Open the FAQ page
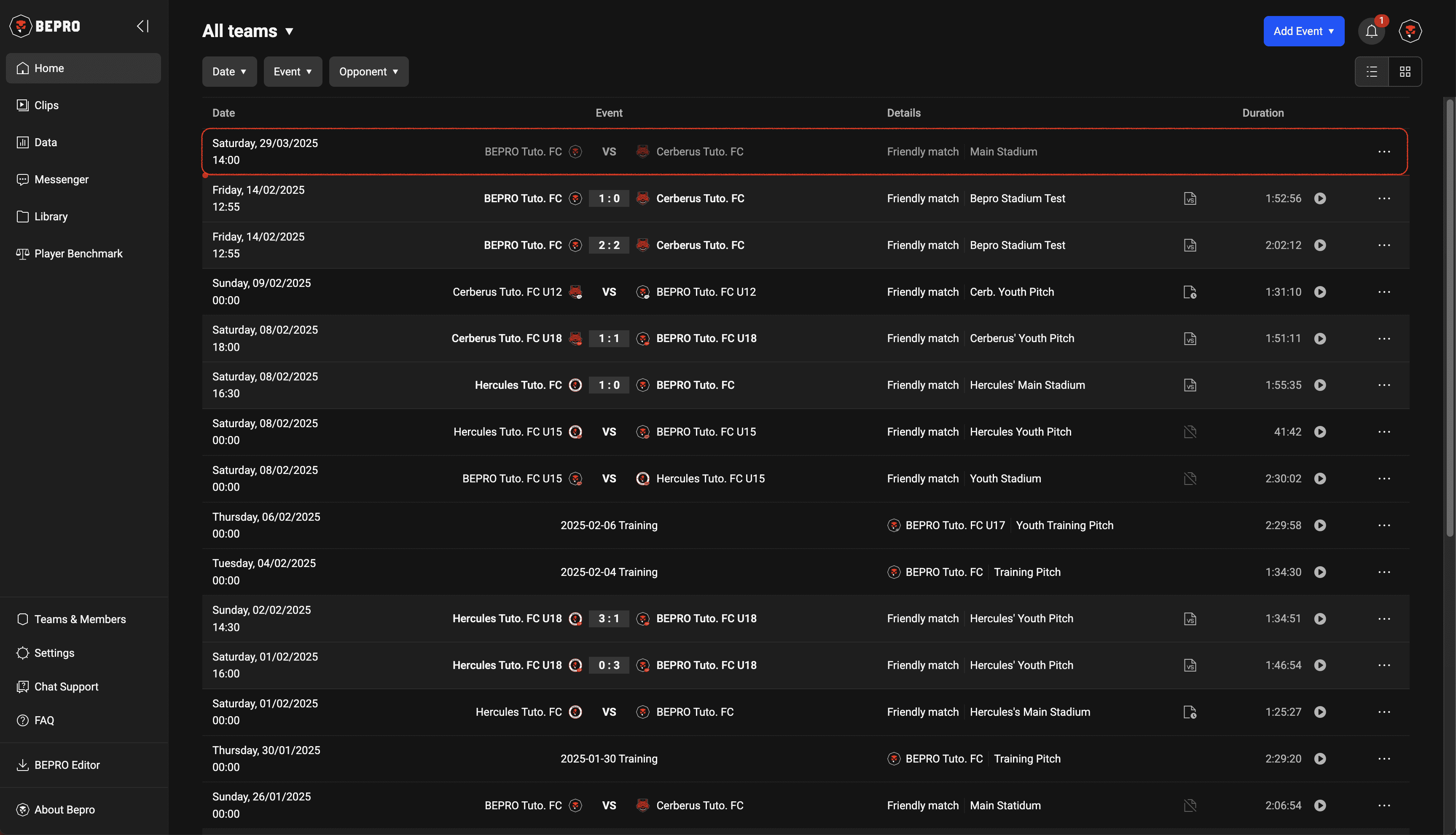Screen dimensions: 1456x835 point(83,721)
